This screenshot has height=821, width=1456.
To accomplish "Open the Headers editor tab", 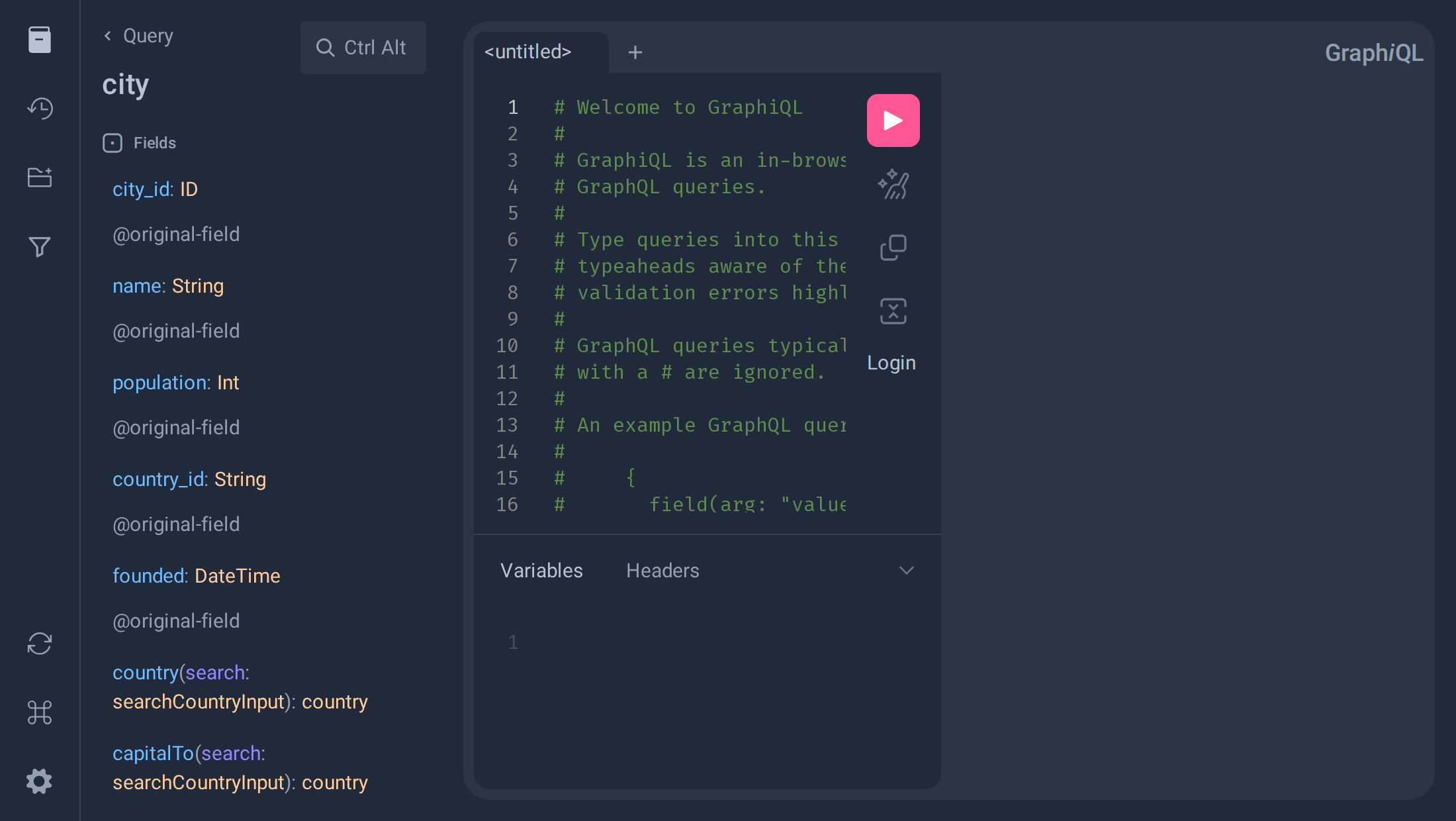I will tap(662, 571).
